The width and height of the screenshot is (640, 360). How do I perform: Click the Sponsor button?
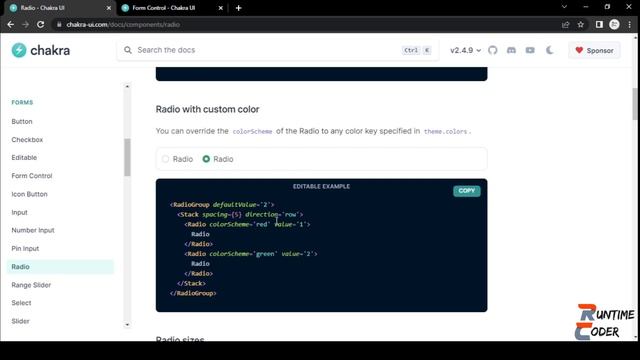(594, 50)
